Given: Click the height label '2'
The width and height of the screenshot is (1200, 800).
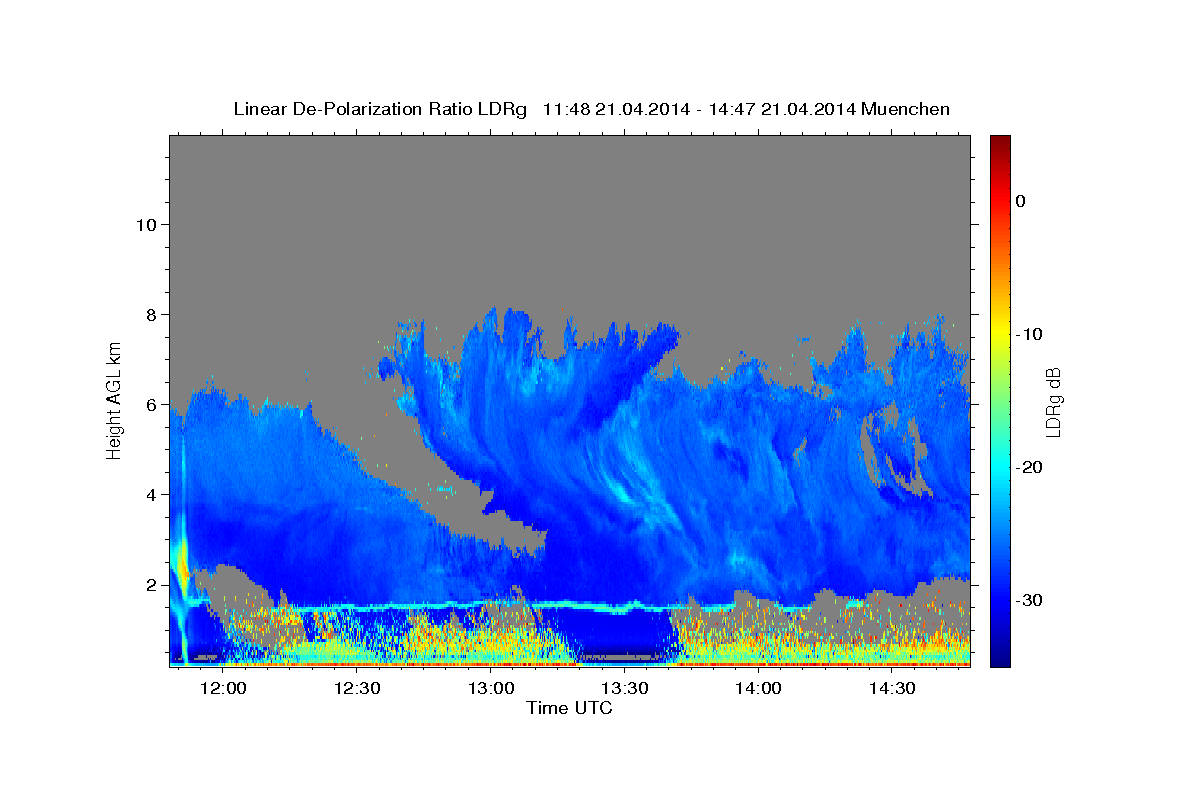Looking at the screenshot, I should coord(151,584).
